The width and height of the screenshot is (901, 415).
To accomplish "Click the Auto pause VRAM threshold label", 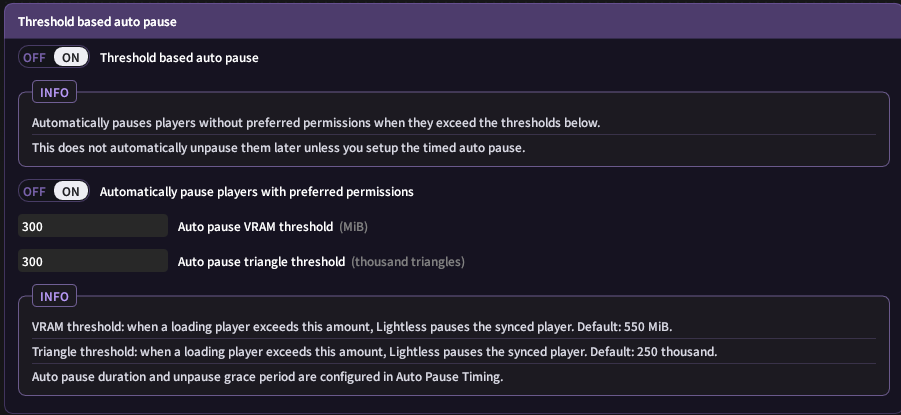I will tap(256, 227).
